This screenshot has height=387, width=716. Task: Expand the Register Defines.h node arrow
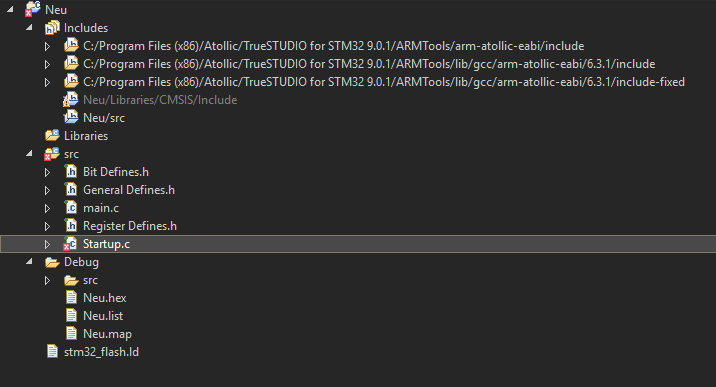coord(47,226)
